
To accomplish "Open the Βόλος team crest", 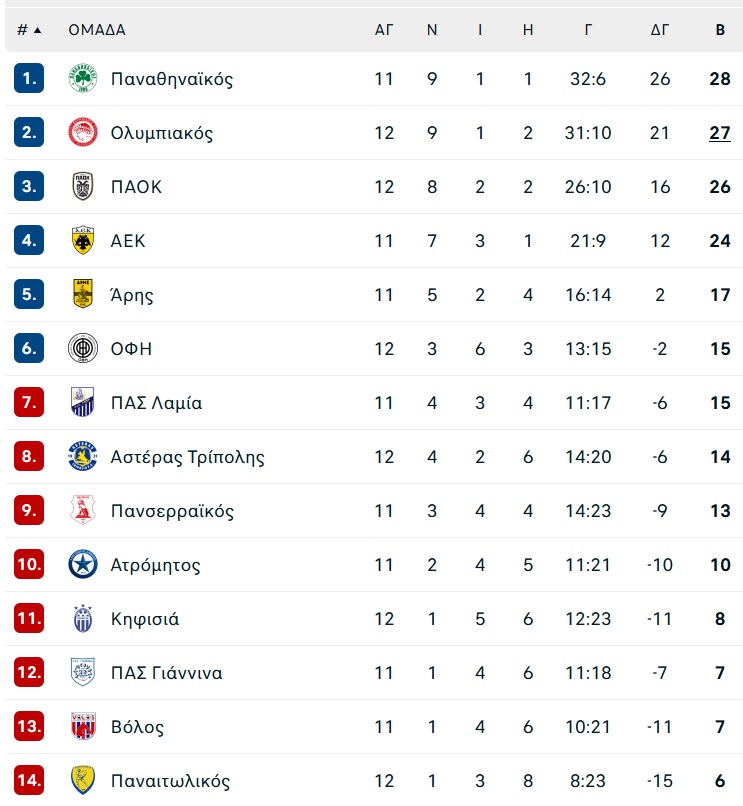I will pos(83,726).
